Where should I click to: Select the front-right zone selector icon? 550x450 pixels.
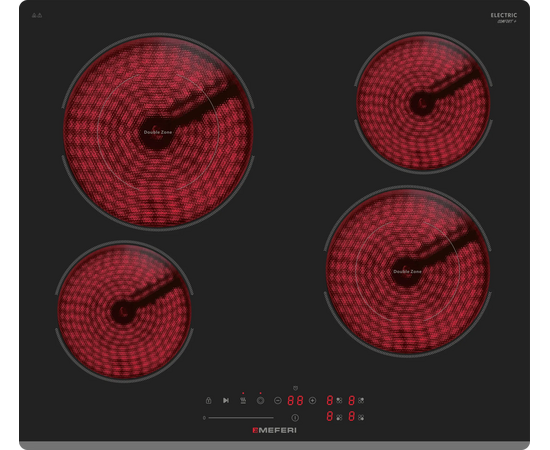pyautogui.click(x=361, y=417)
